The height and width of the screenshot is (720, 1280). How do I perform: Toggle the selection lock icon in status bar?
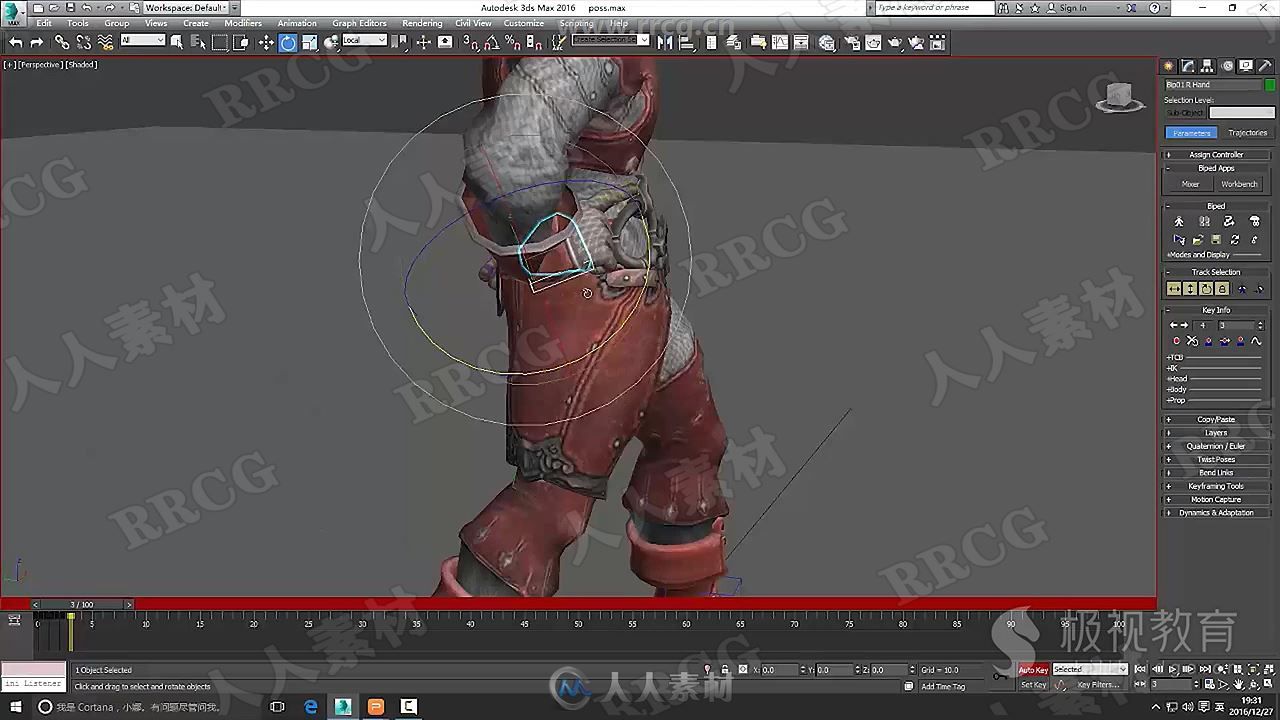click(x=725, y=670)
